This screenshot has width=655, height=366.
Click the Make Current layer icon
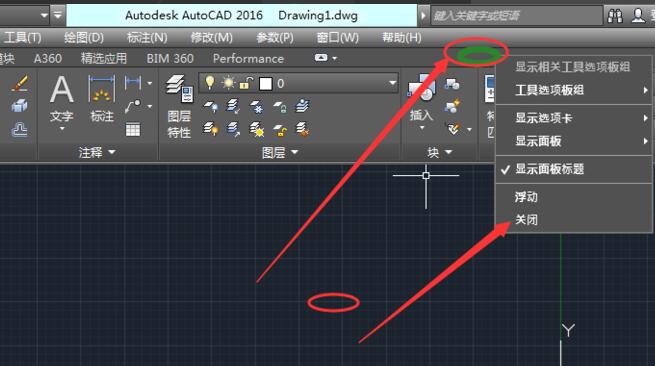302,106
